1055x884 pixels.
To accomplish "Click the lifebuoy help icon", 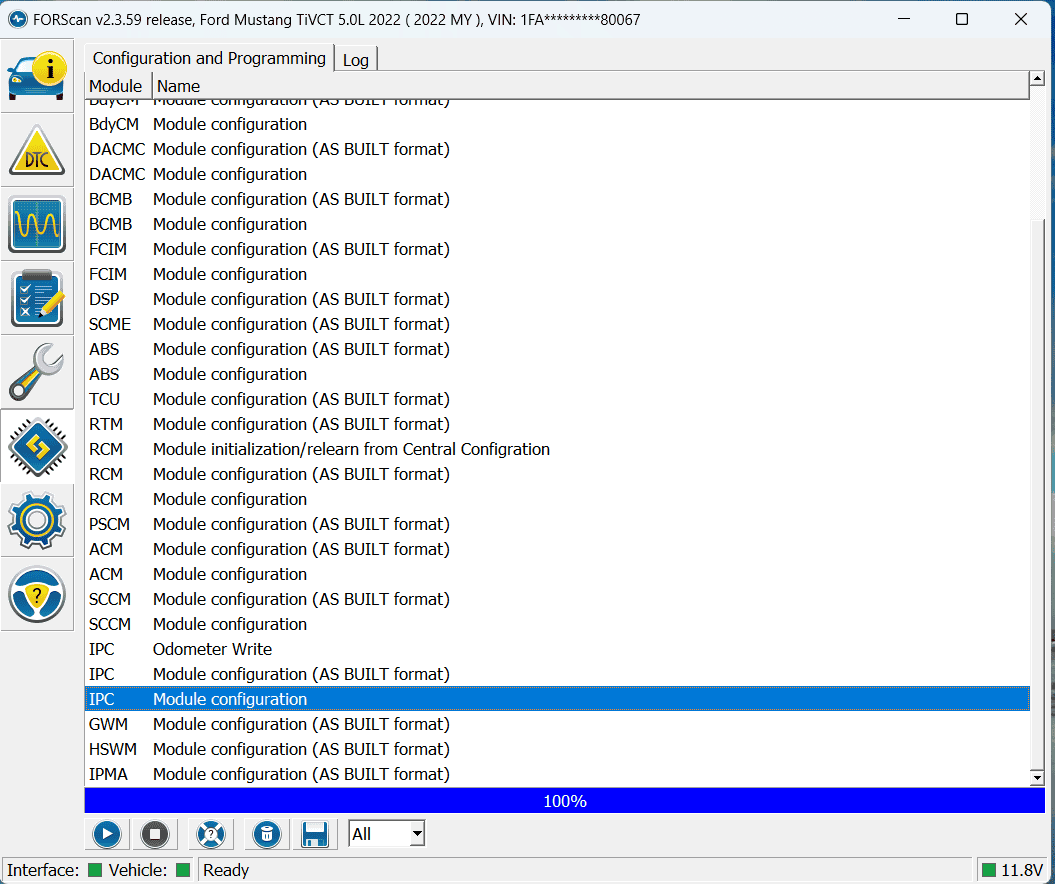I will pos(211,834).
